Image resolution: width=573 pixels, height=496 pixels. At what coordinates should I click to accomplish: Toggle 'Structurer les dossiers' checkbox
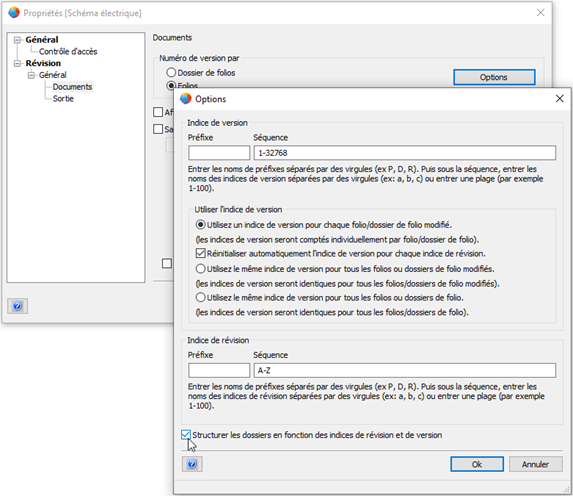coord(186,435)
